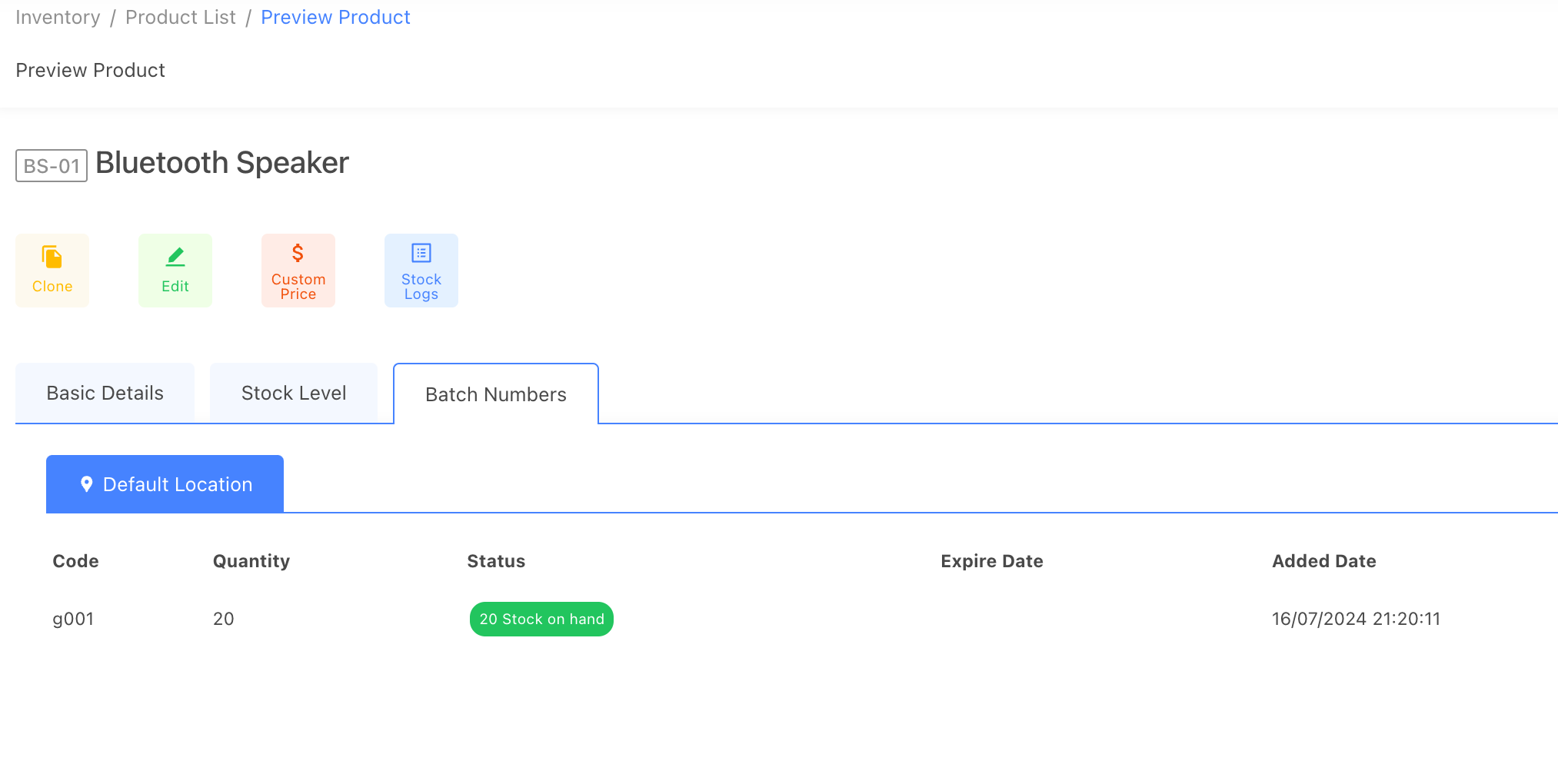1558x784 pixels.
Task: Switch to the Basic Details tab
Action: [105, 392]
